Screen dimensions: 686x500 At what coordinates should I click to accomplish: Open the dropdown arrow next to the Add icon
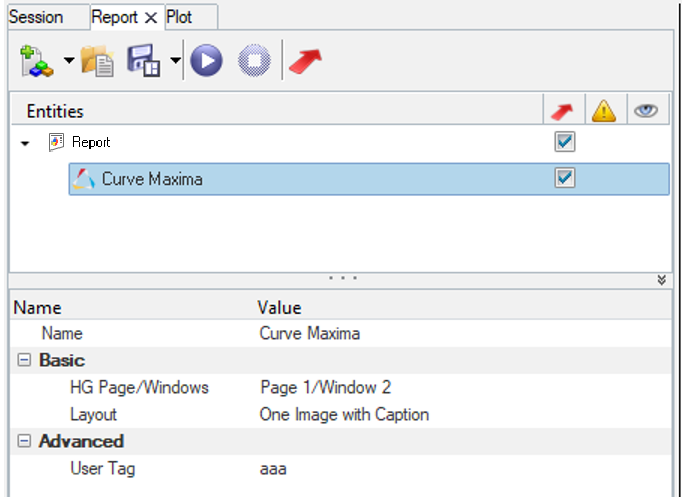(x=68, y=61)
